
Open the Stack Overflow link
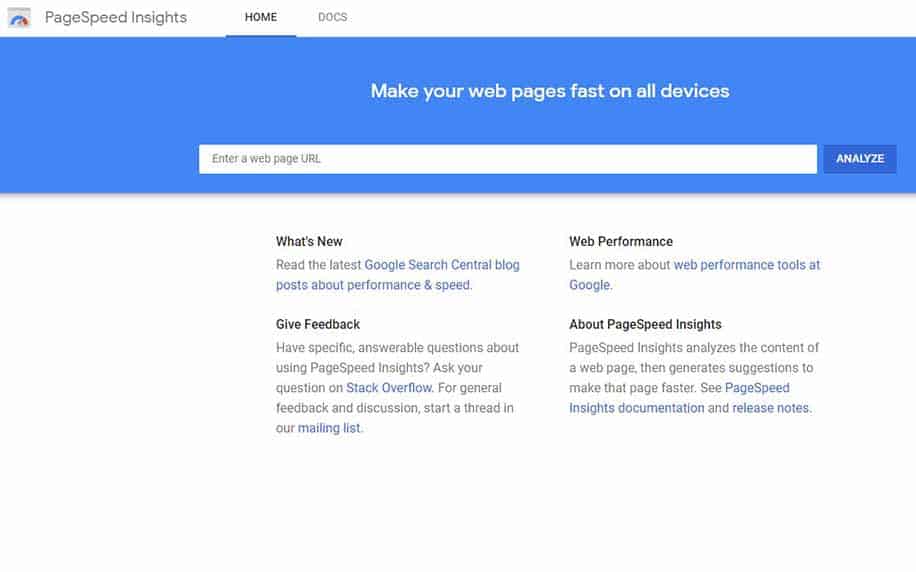389,388
